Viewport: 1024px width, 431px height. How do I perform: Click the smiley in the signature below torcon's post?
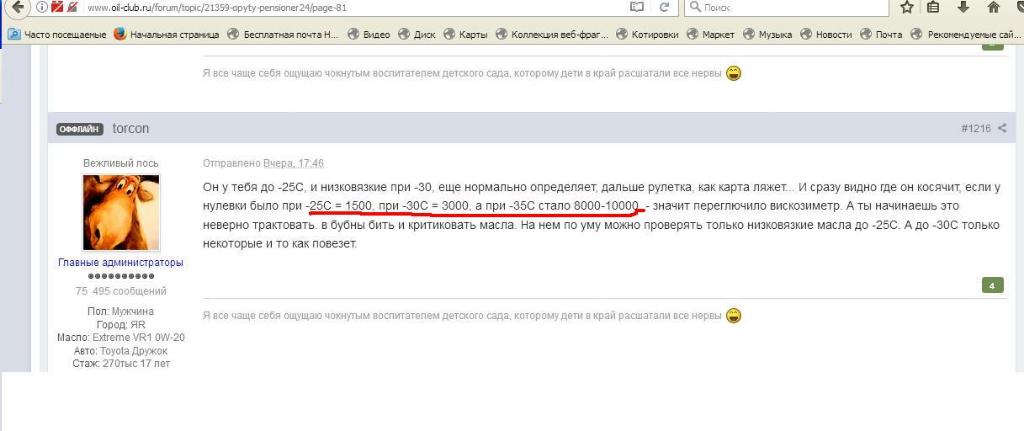733,315
